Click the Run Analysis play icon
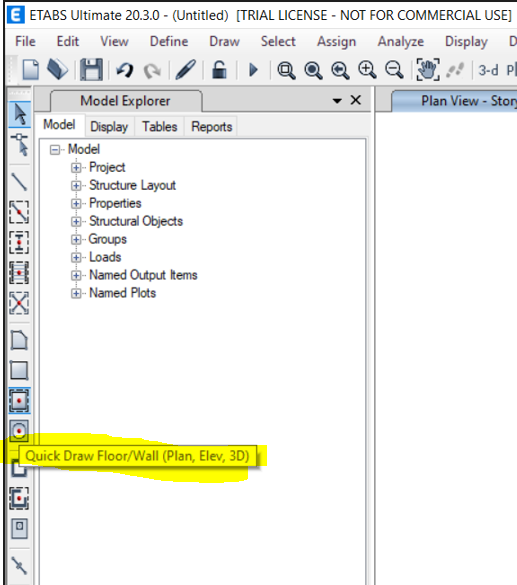The height and width of the screenshot is (585, 517). click(x=253, y=70)
